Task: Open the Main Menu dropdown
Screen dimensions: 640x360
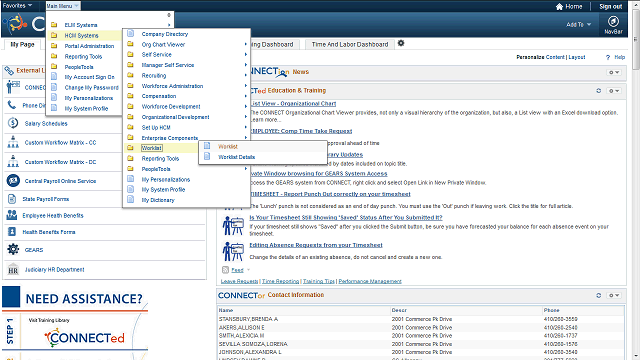Action: coord(62,6)
